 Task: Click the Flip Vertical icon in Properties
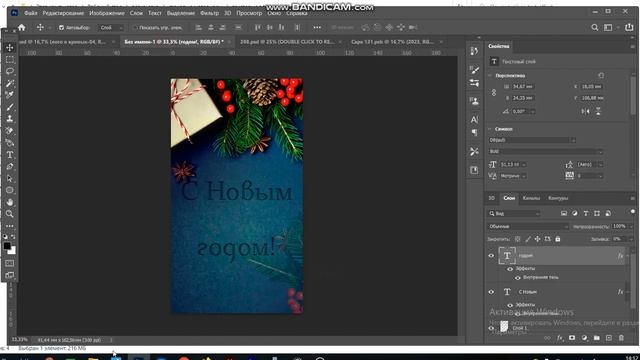[598, 111]
